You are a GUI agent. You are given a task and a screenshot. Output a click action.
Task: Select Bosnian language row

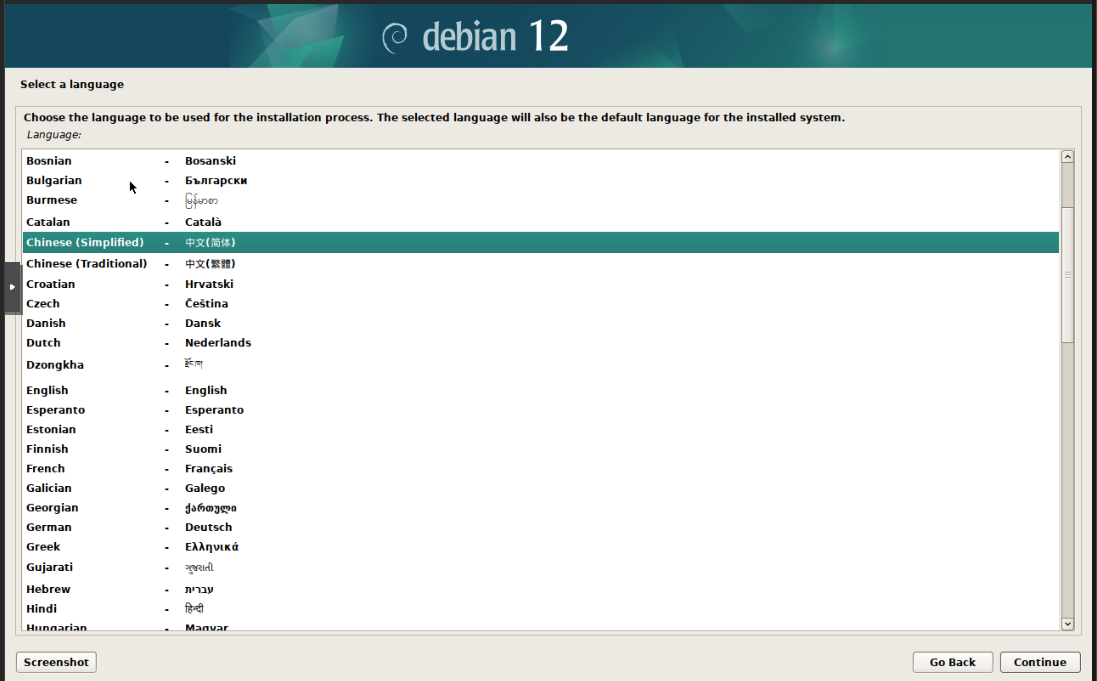(541, 161)
